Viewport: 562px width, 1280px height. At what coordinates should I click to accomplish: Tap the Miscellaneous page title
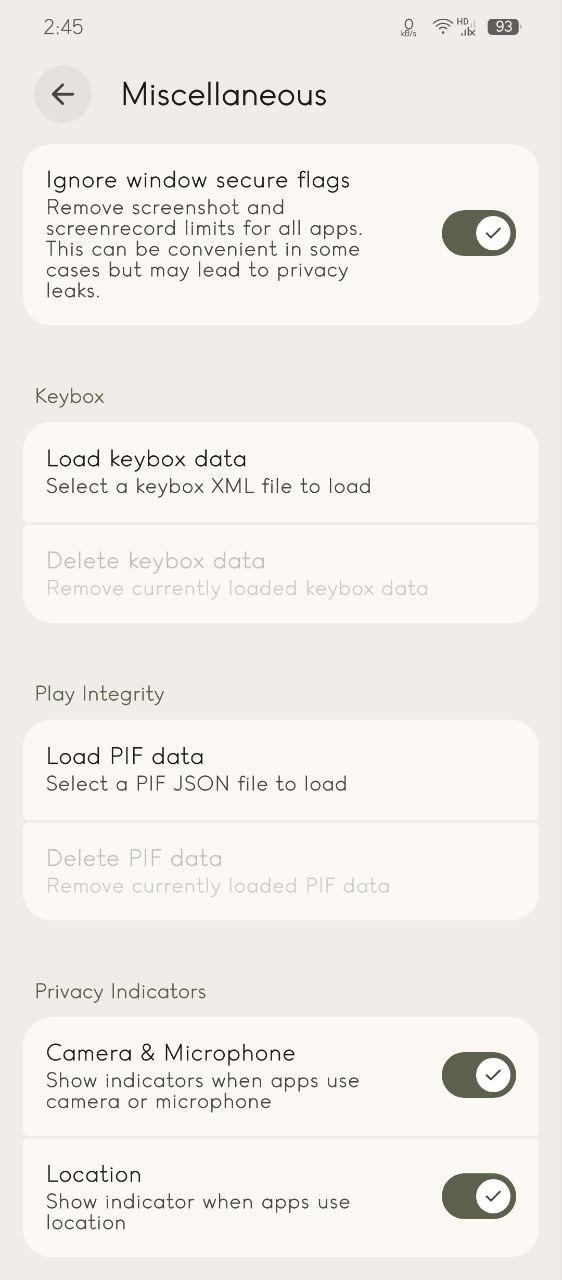tap(224, 95)
